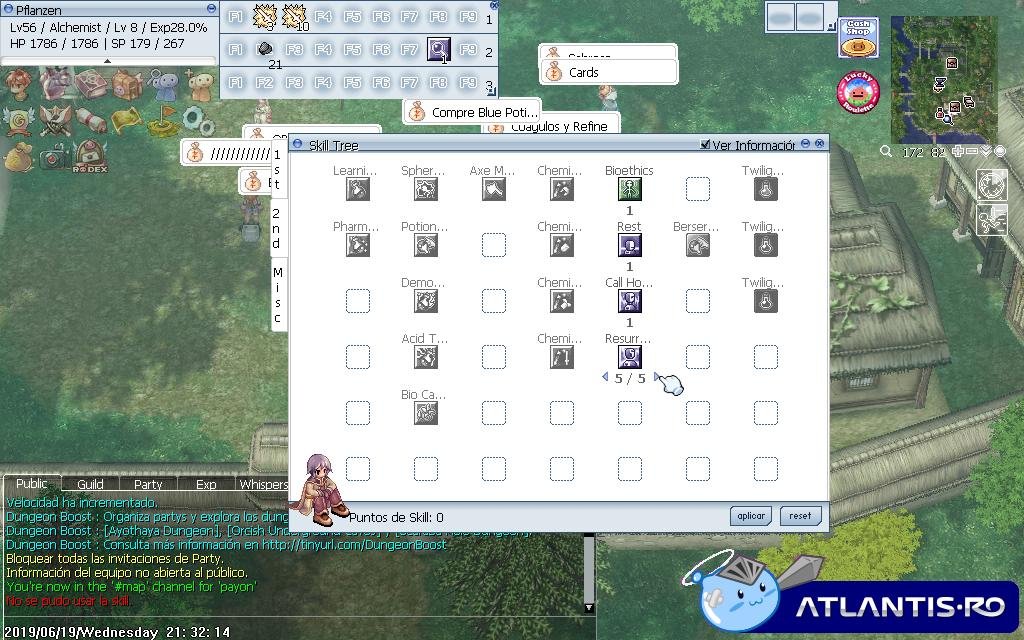Open the yellow money bag menu icon
This screenshot has height=640, width=1024.
pos(18,156)
